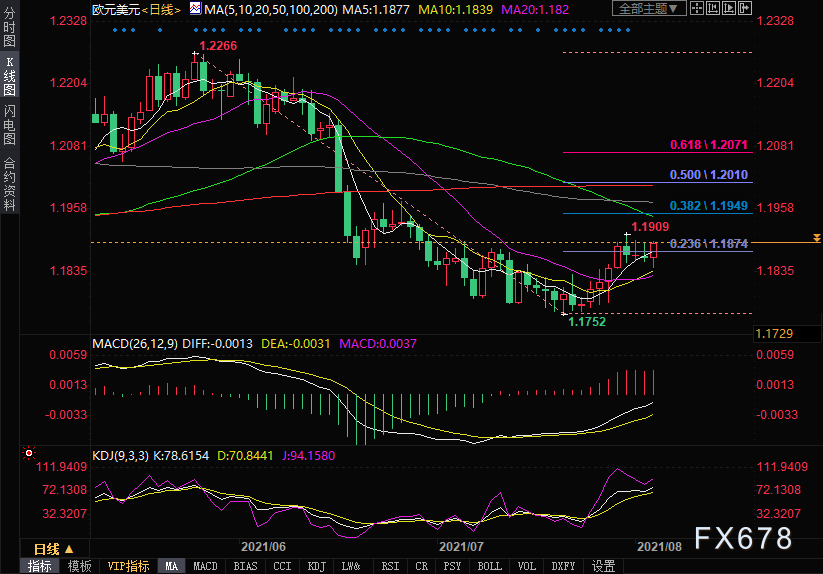823x574 pixels.
Task: Choose the CCI indicator button
Action: (x=282, y=566)
